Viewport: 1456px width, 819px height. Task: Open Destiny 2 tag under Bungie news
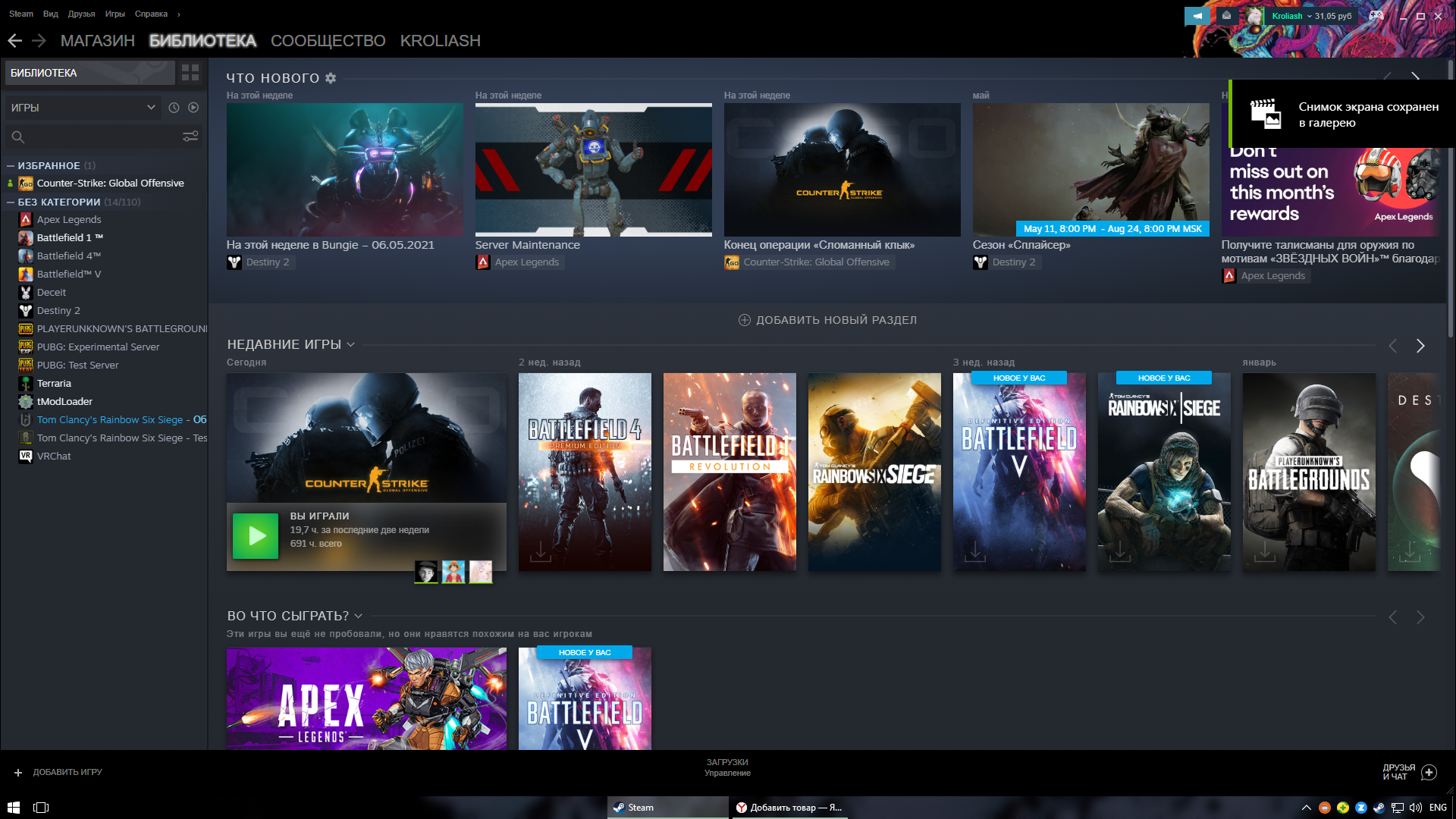260,262
